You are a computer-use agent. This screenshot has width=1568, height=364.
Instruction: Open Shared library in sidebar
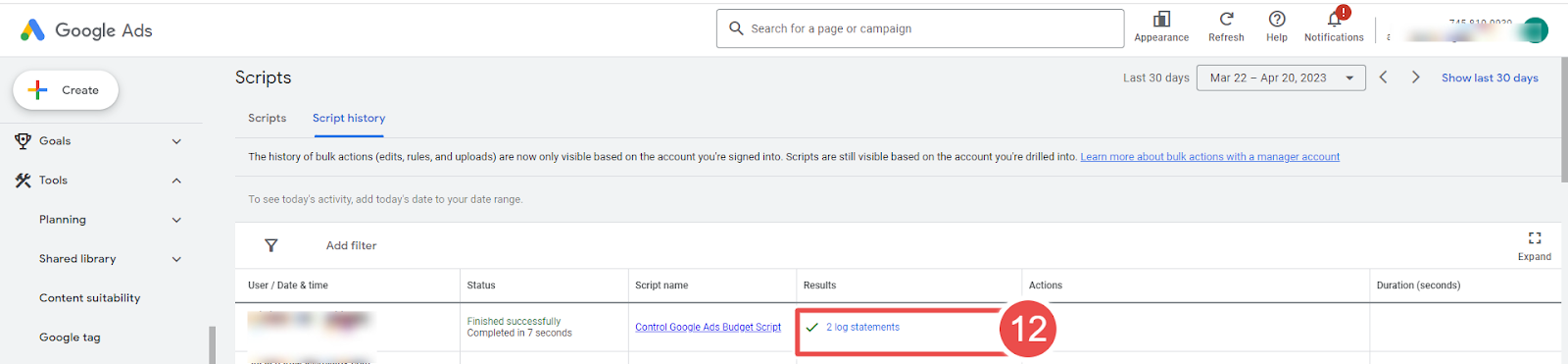pos(77,259)
